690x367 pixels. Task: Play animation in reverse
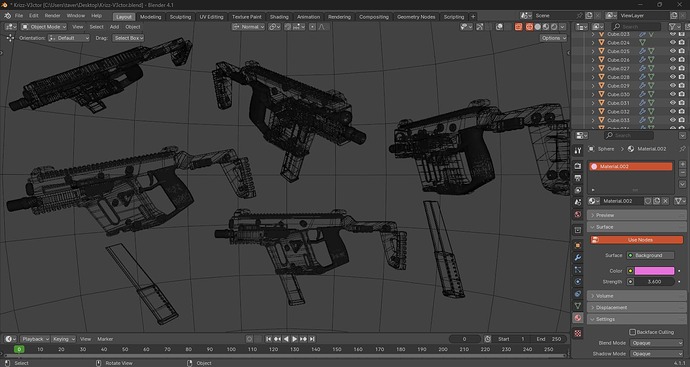[x=286, y=339]
